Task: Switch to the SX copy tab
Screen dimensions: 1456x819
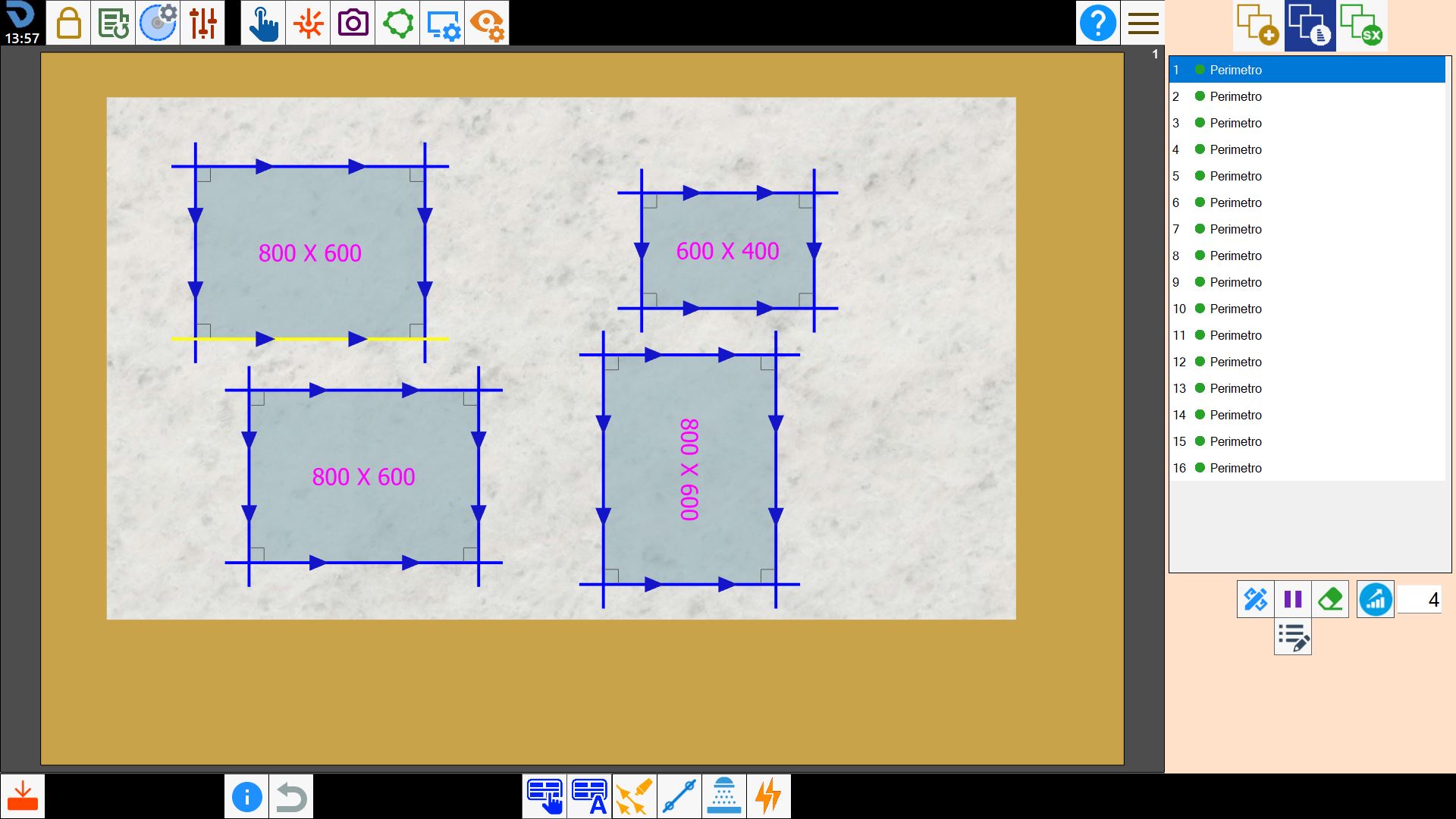Action: tap(1362, 26)
